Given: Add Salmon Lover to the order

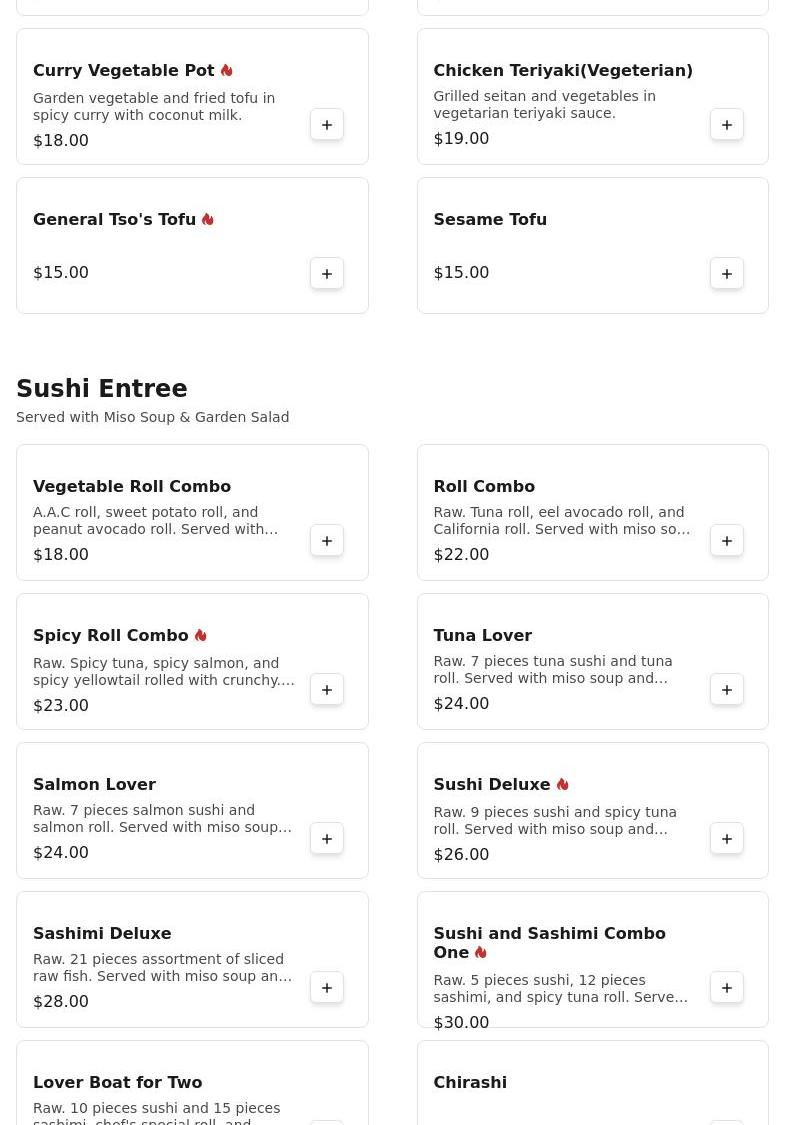Looking at the screenshot, I should tap(327, 839).
